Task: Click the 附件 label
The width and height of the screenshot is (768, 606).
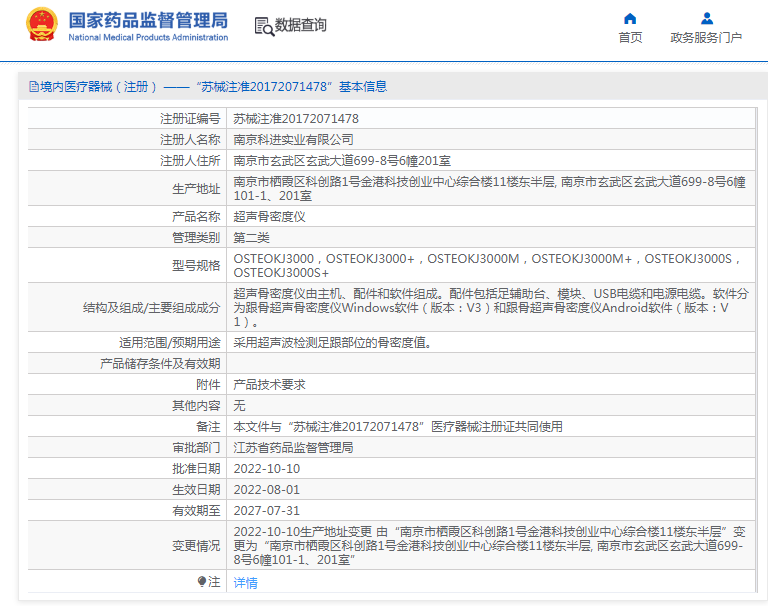Action: click(x=208, y=385)
